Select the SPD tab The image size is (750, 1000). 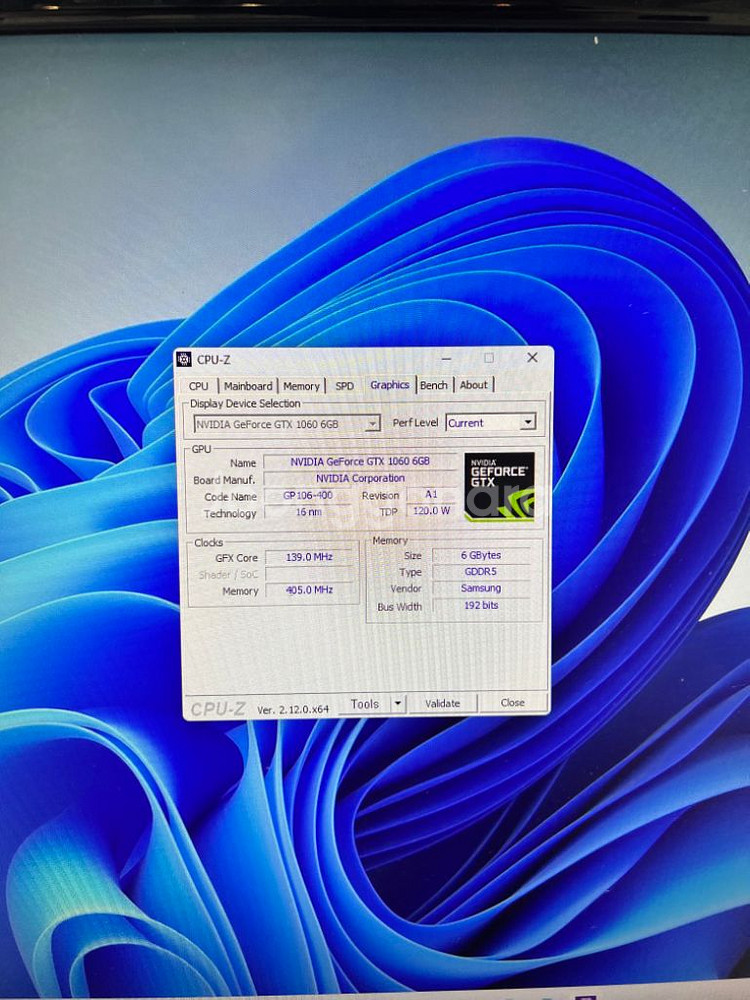pyautogui.click(x=344, y=386)
